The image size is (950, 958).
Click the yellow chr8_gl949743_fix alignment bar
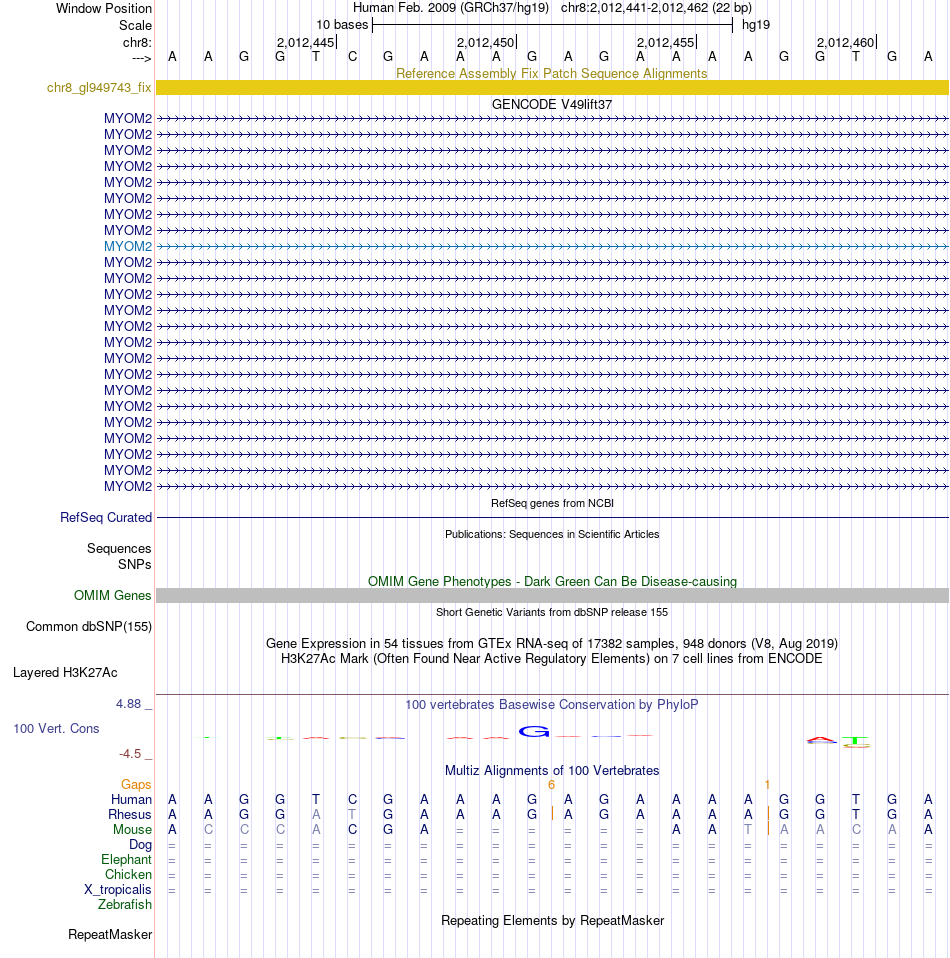(552, 87)
